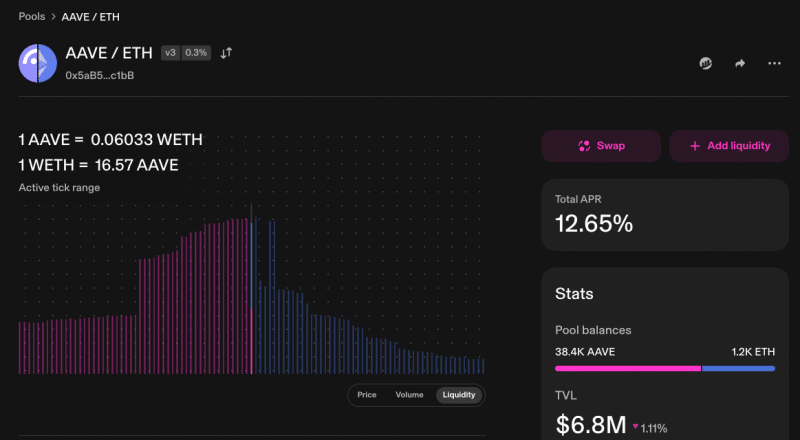Click the Stats heading

[x=574, y=294]
